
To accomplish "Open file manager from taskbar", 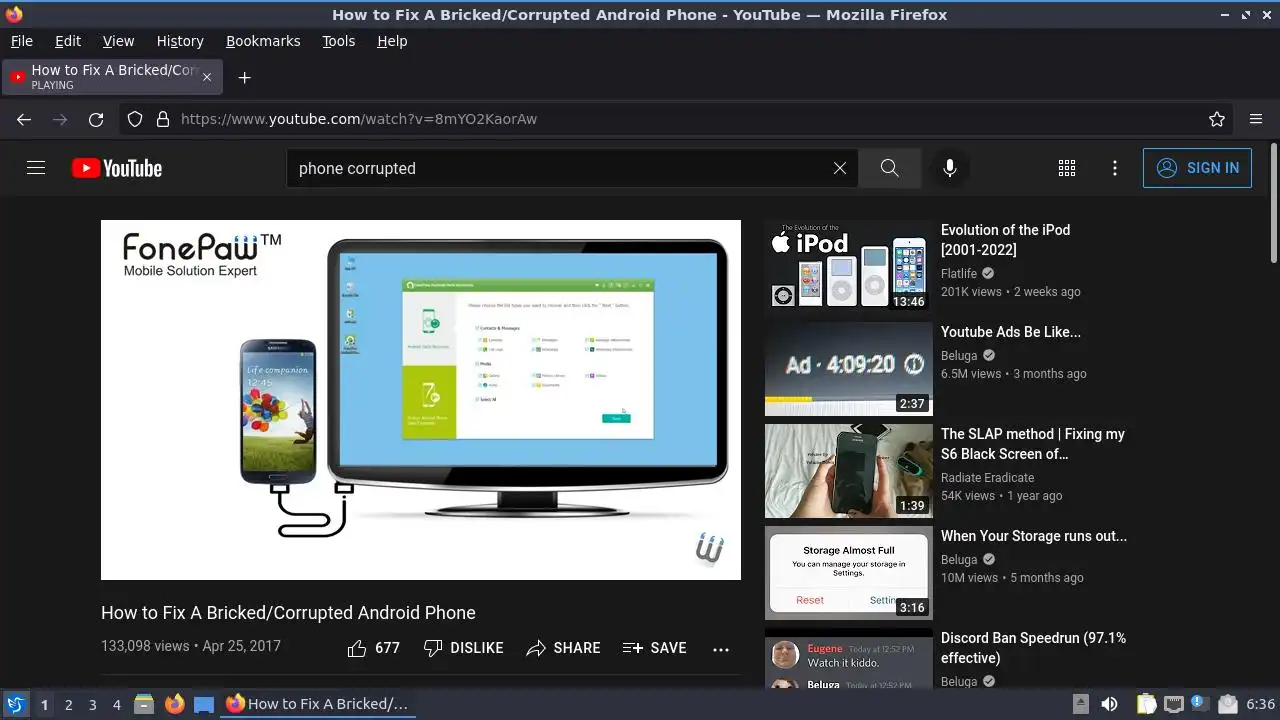I will pos(143,704).
